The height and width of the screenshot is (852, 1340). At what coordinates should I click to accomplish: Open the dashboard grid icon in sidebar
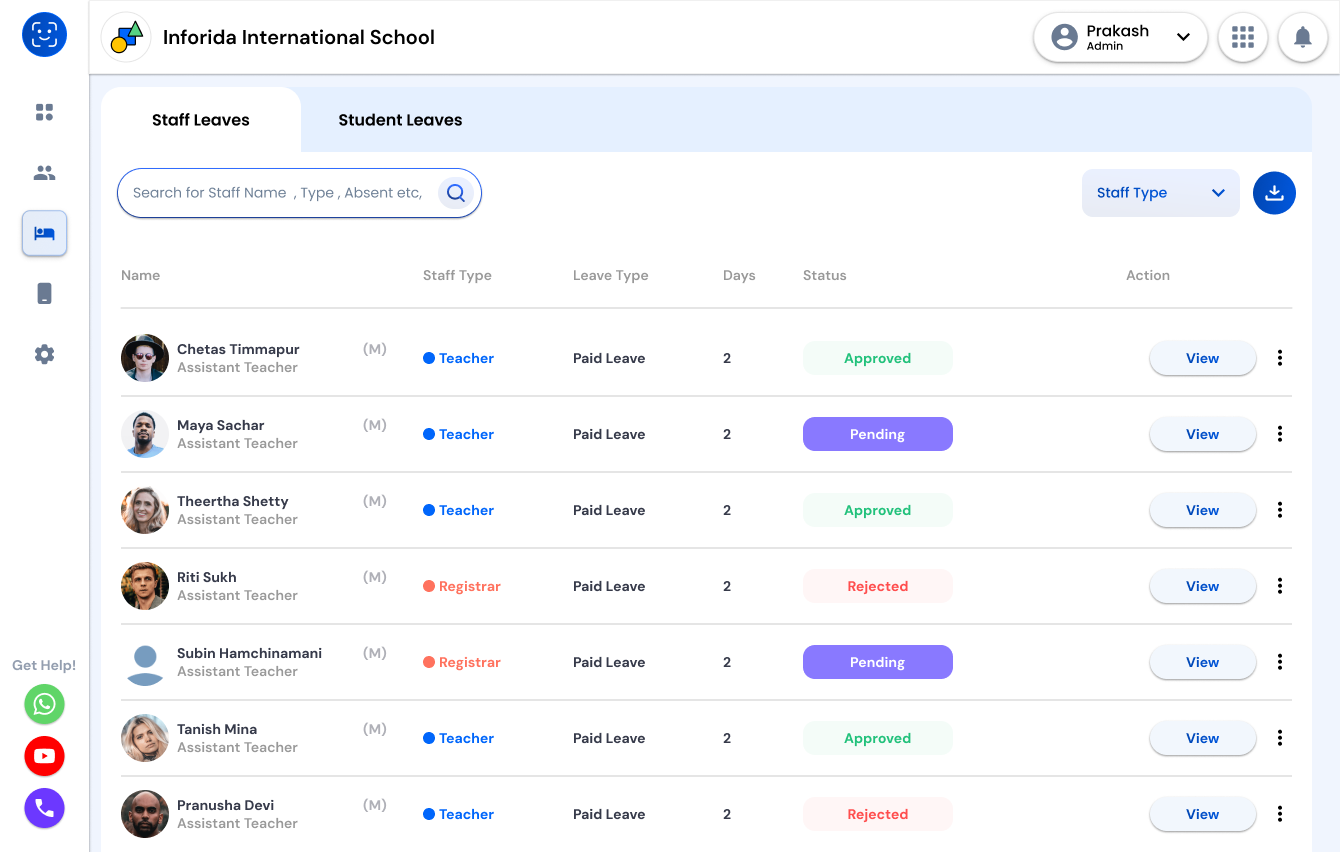(x=44, y=112)
